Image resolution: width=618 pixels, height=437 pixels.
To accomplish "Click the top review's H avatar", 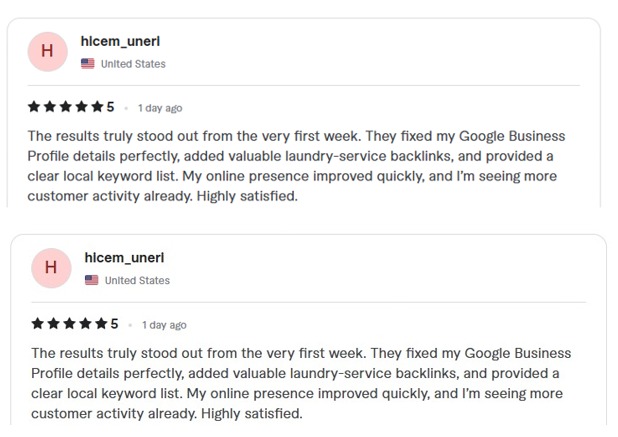I will click(x=47, y=52).
